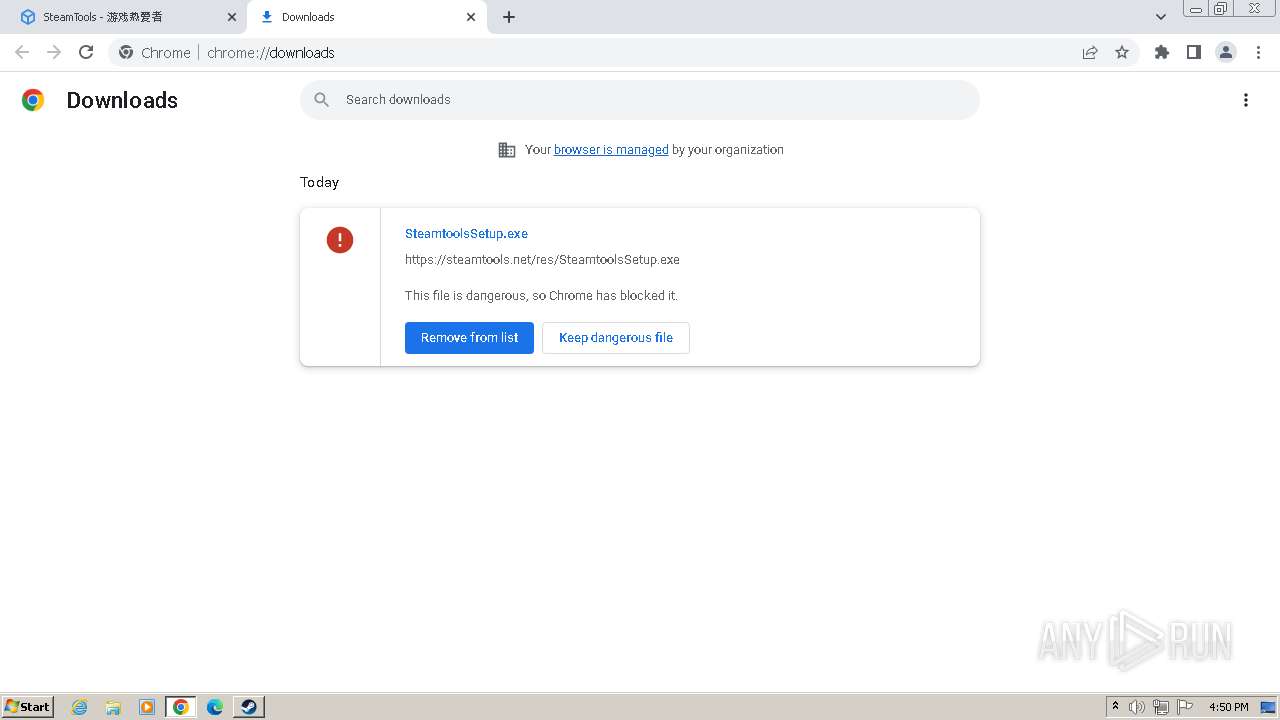Viewport: 1280px width, 720px height.
Task: Click the file is dangerous warning text
Action: (x=541, y=296)
